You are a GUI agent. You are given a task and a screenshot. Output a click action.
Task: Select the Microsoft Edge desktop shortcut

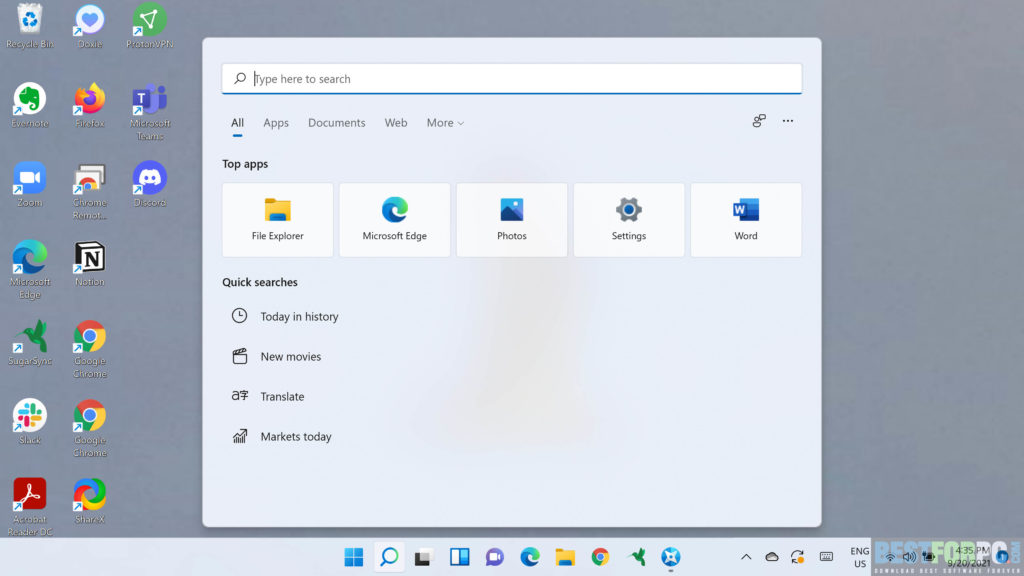29,270
